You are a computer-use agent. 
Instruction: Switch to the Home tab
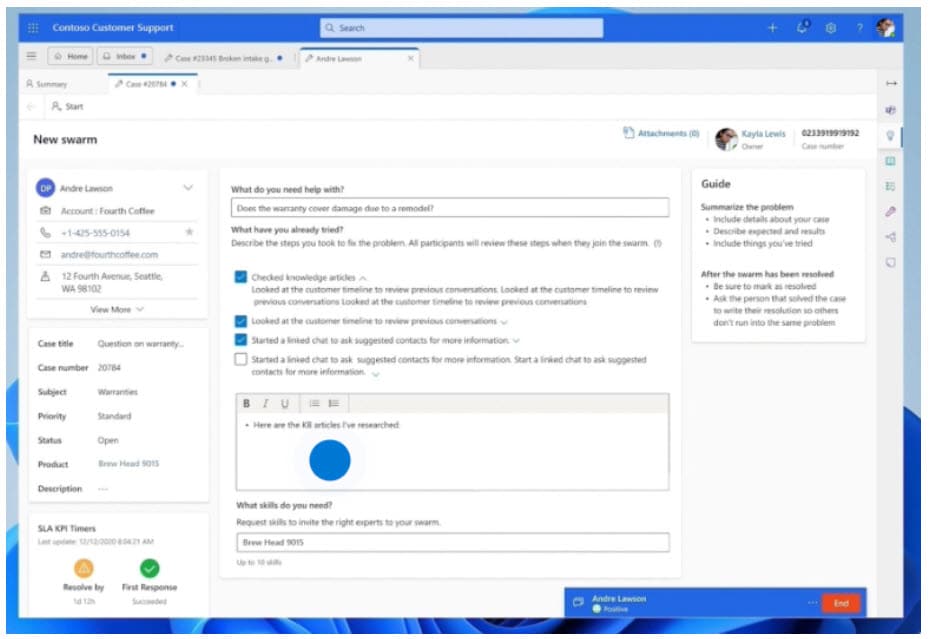(71, 56)
